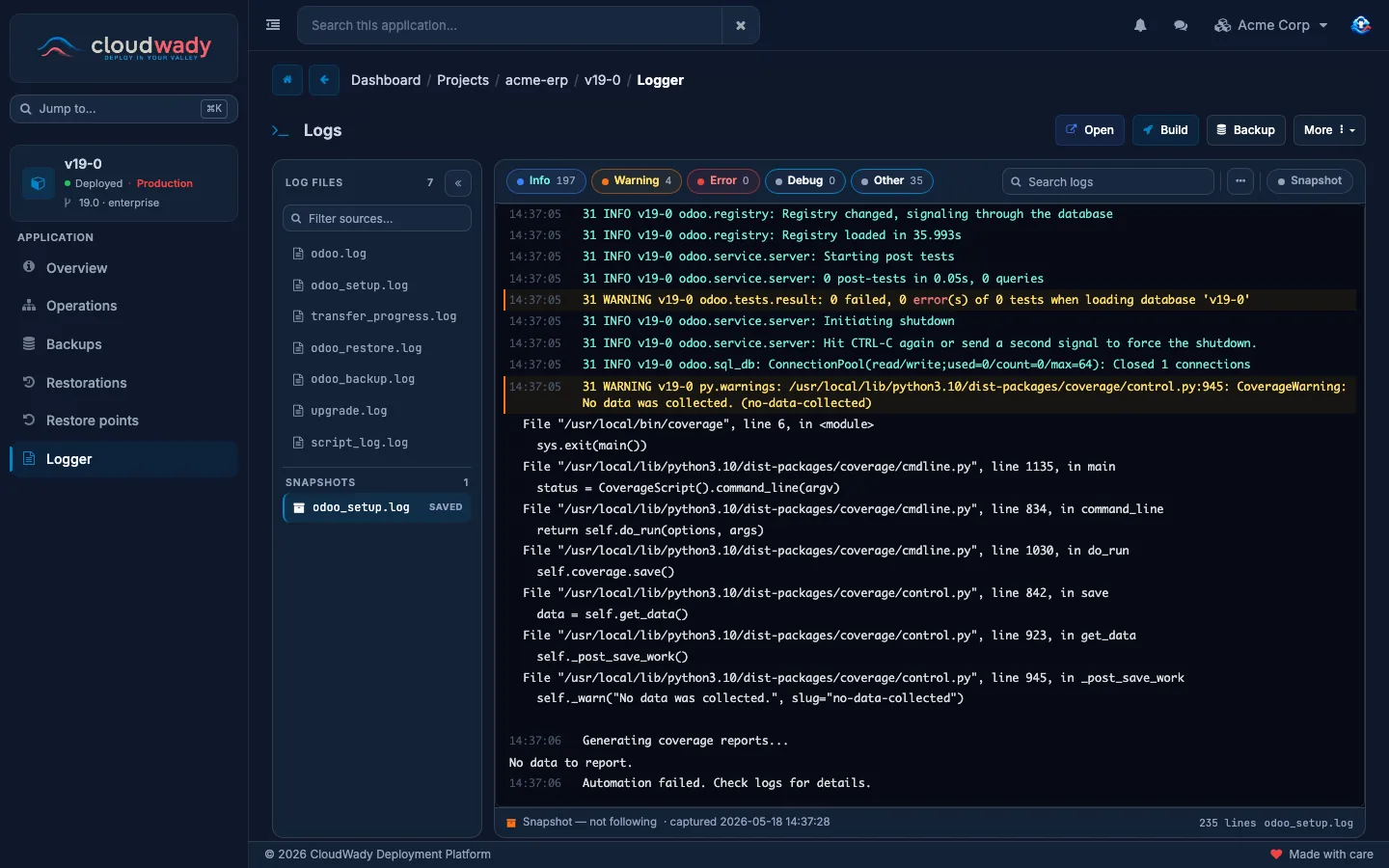Collapse the Log Files panel chevron
1389x868 pixels.
458,183
